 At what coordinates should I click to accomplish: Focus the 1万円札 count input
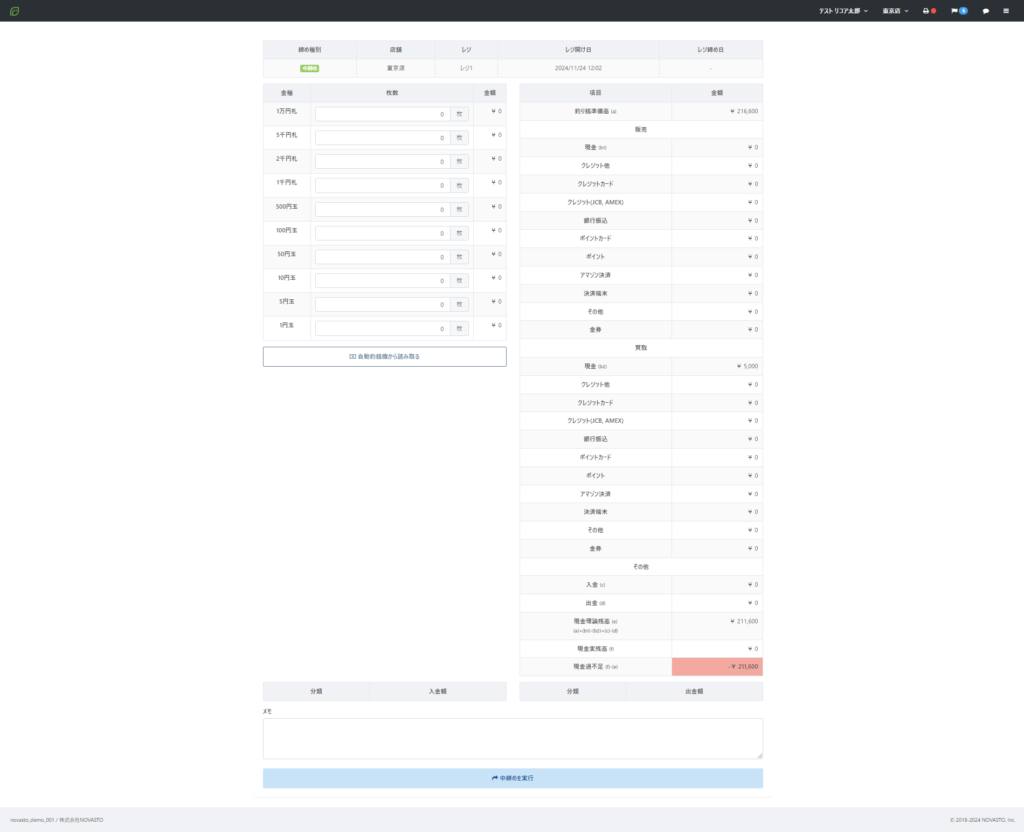click(x=383, y=114)
